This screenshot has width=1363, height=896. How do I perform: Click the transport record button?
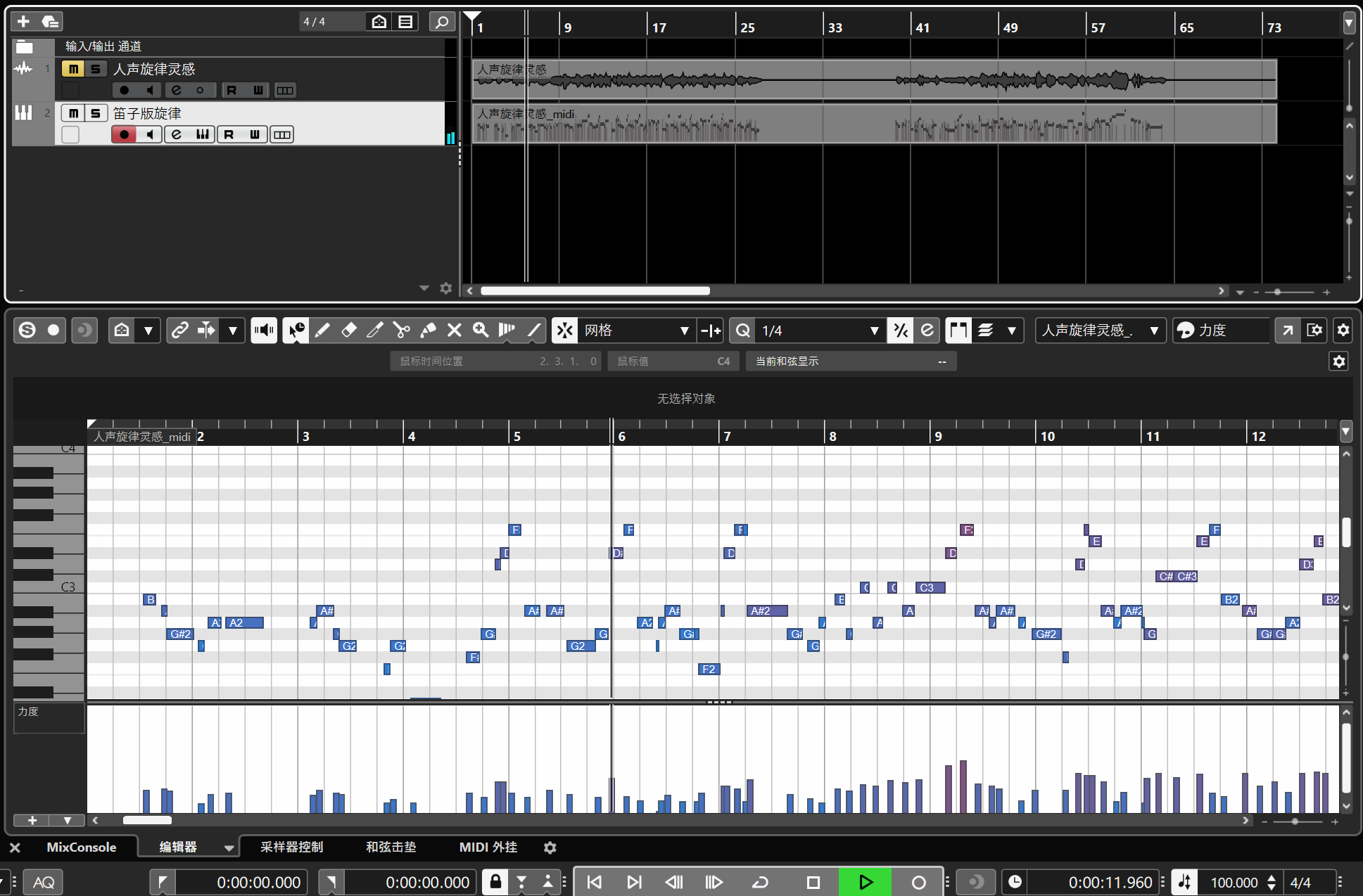pyautogui.click(x=918, y=881)
